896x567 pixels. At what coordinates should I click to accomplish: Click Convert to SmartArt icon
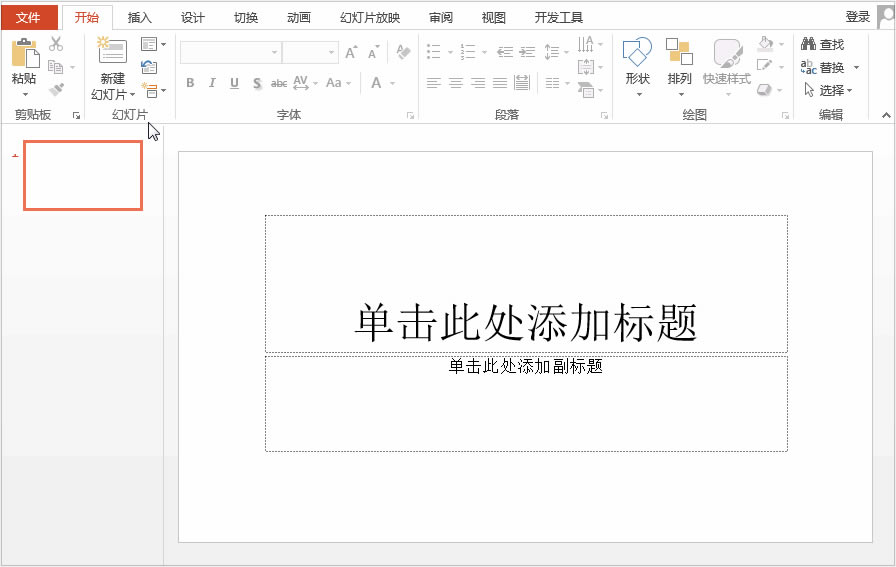click(586, 90)
